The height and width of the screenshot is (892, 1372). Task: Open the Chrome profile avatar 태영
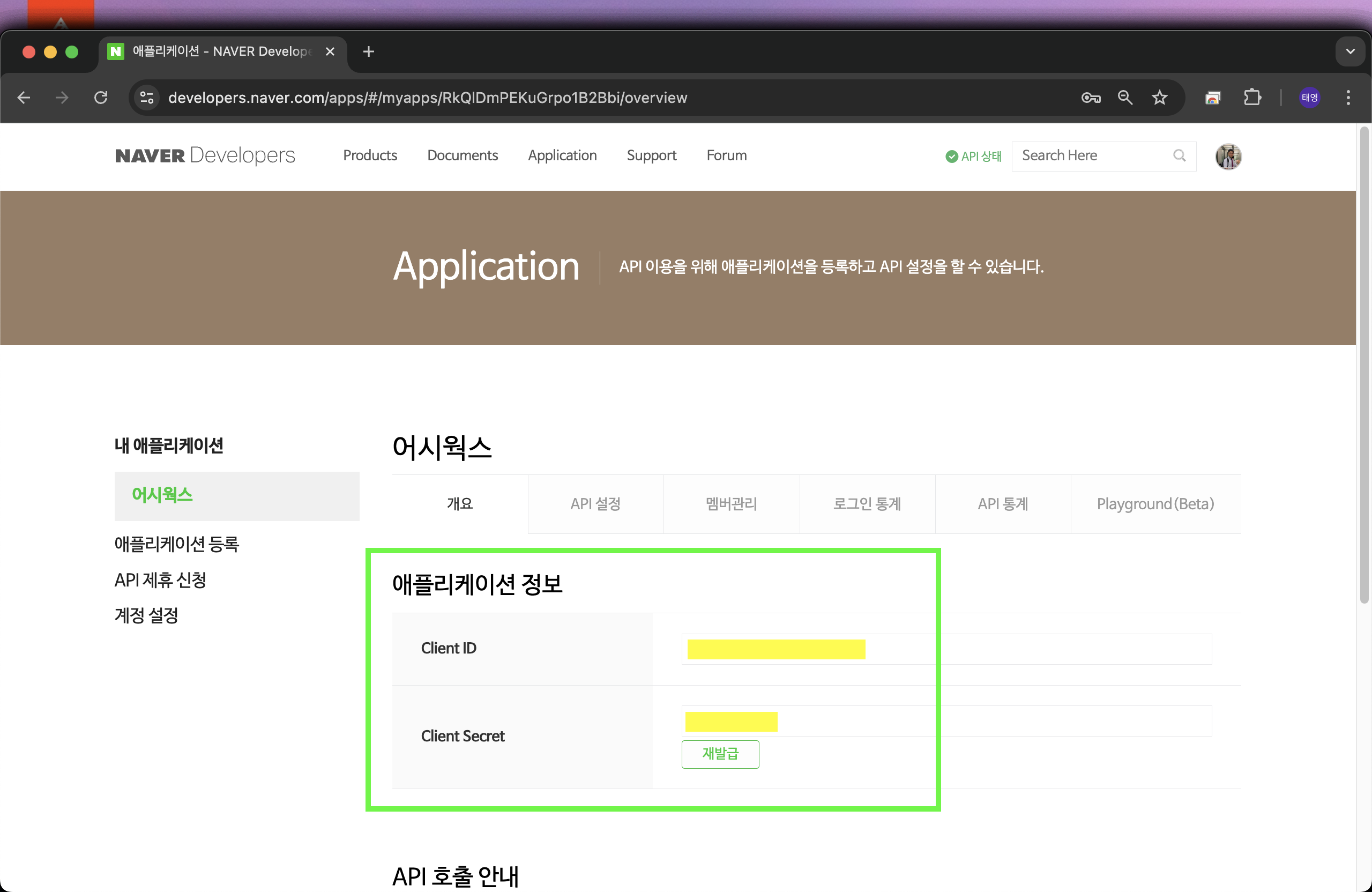(1310, 98)
